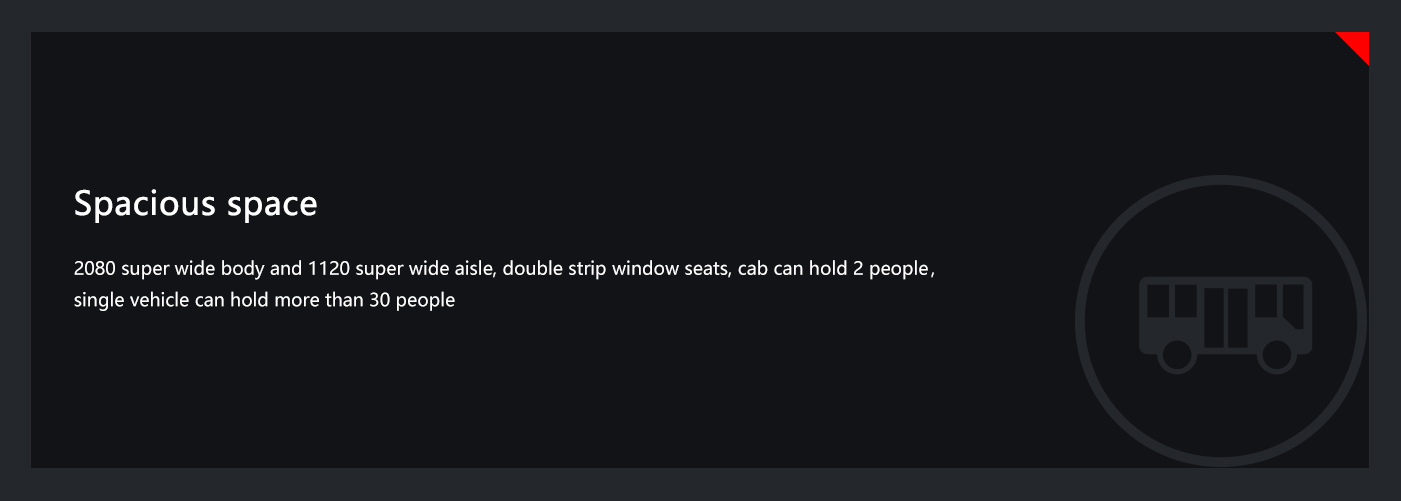This screenshot has height=501, width=1401.
Task: Click the gray outer border below the card
Action: 700,484
